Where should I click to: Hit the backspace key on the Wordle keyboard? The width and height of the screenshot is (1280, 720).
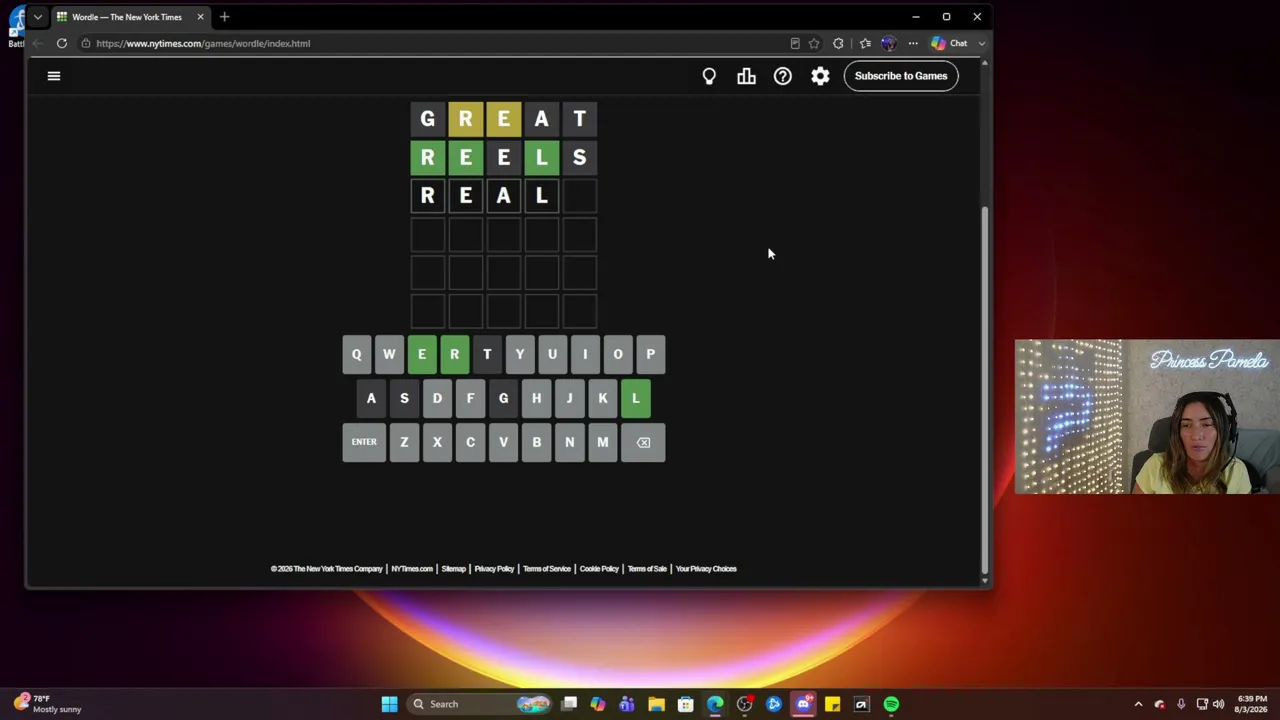click(643, 442)
